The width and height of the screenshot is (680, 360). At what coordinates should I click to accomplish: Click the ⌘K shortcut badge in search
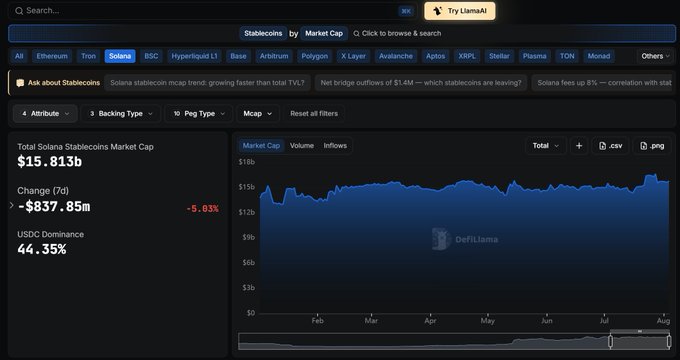coord(406,11)
